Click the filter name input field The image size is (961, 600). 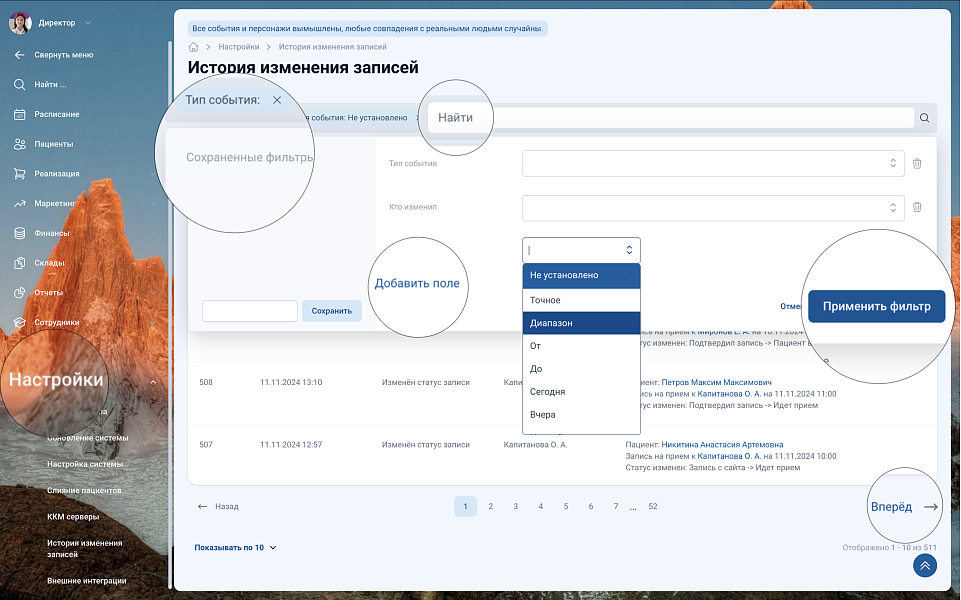249,311
